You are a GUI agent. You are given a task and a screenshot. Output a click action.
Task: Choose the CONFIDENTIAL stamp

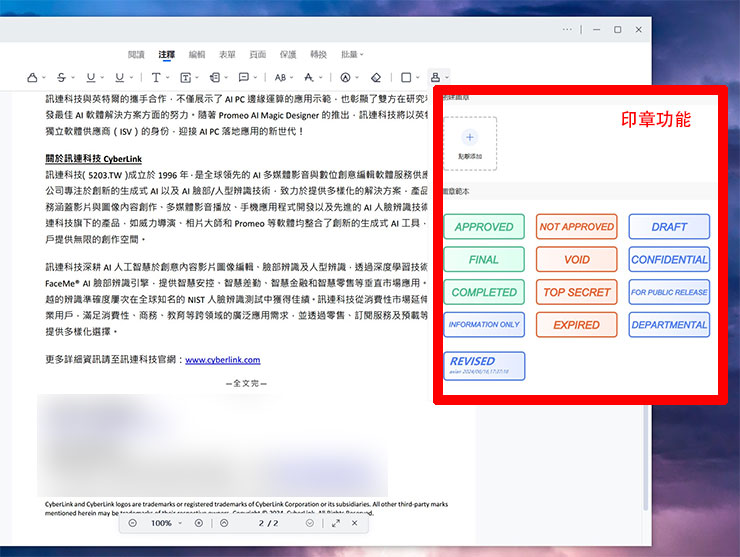669,260
